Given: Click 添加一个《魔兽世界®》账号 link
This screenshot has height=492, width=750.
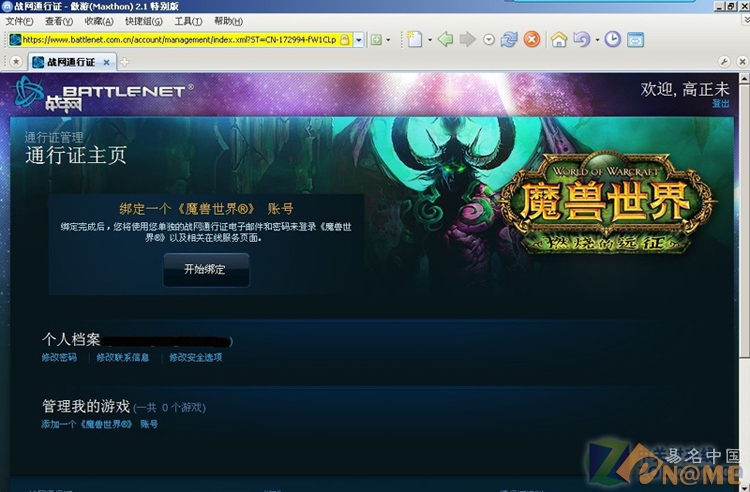Looking at the screenshot, I should tap(99, 424).
